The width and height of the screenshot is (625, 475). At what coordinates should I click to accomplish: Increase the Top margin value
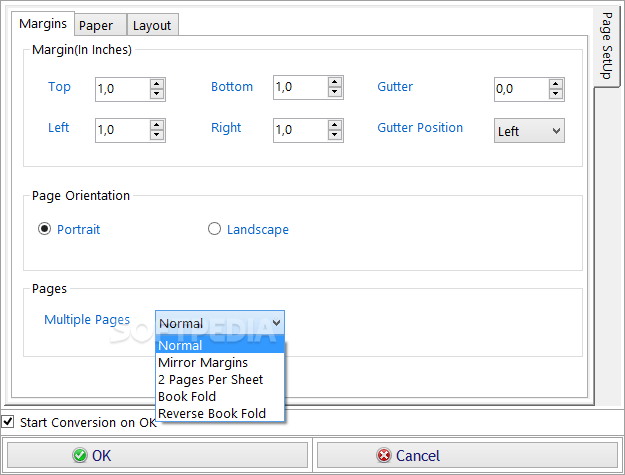[157, 84]
